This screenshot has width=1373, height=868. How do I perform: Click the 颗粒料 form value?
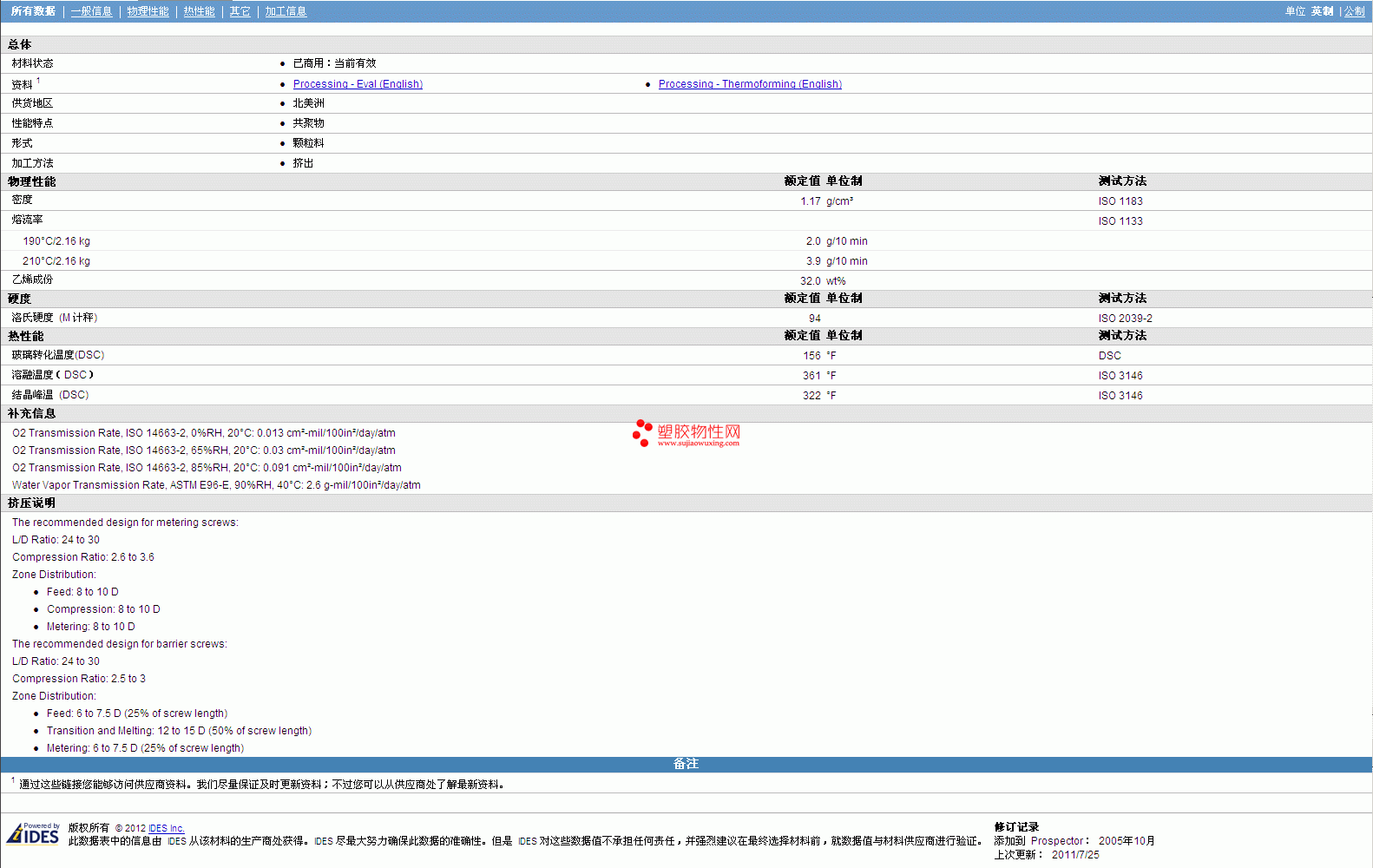pyautogui.click(x=308, y=143)
